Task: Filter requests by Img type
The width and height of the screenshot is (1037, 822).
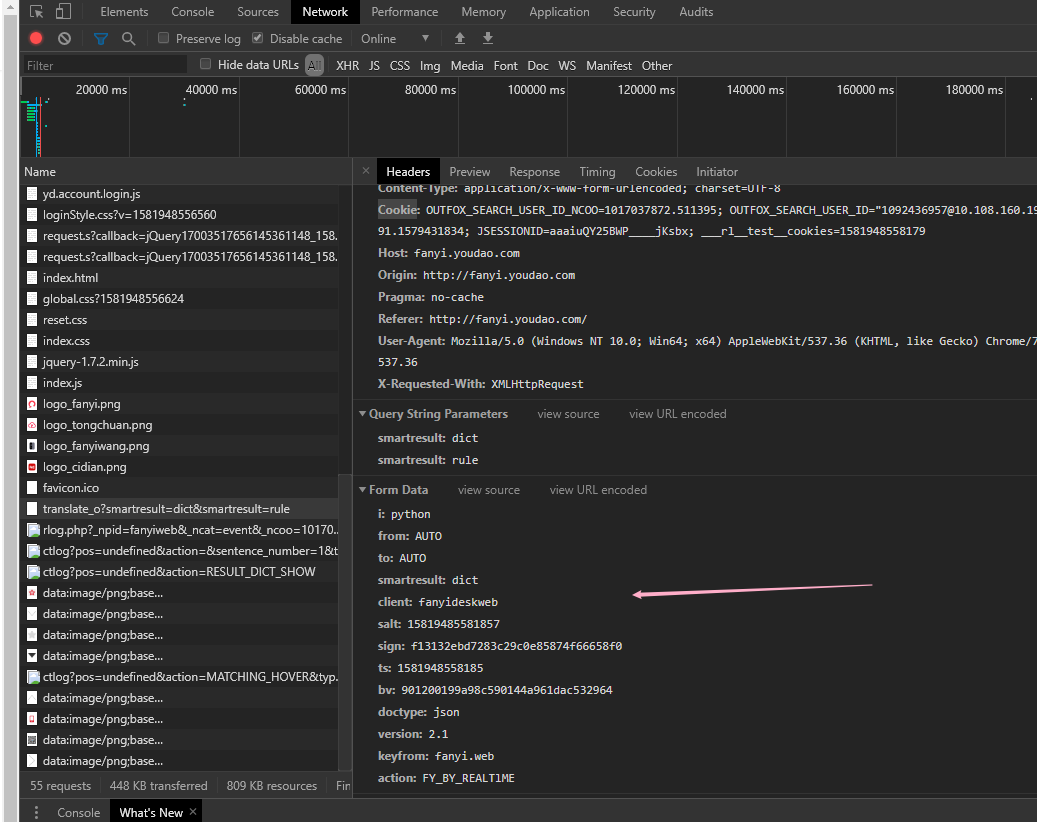Action: coord(430,65)
